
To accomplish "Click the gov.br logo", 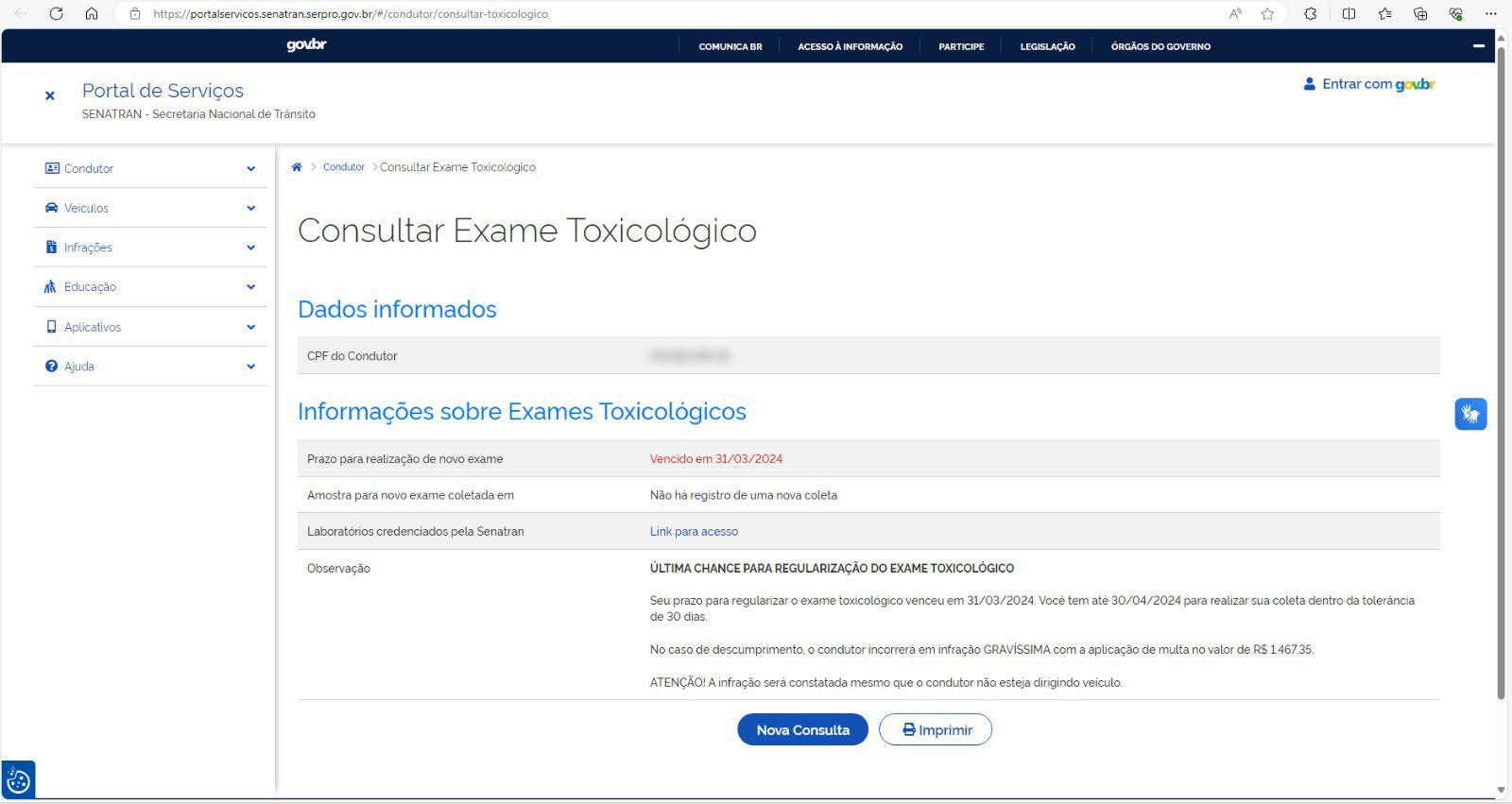I will coord(306,45).
